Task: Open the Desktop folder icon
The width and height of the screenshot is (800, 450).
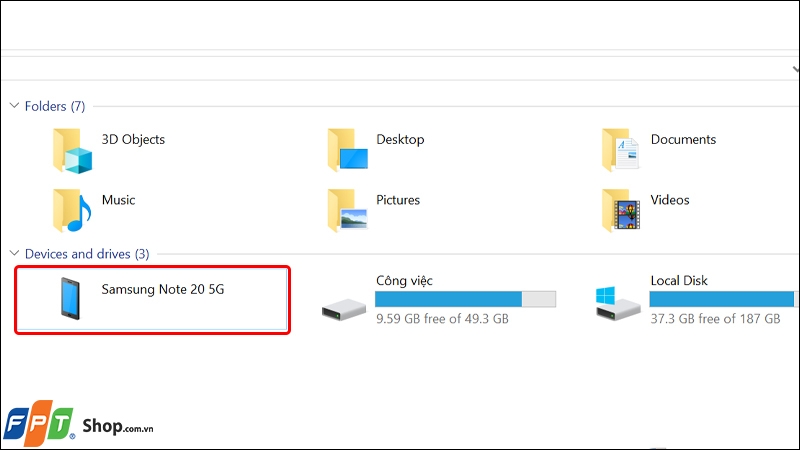Action: pos(347,149)
